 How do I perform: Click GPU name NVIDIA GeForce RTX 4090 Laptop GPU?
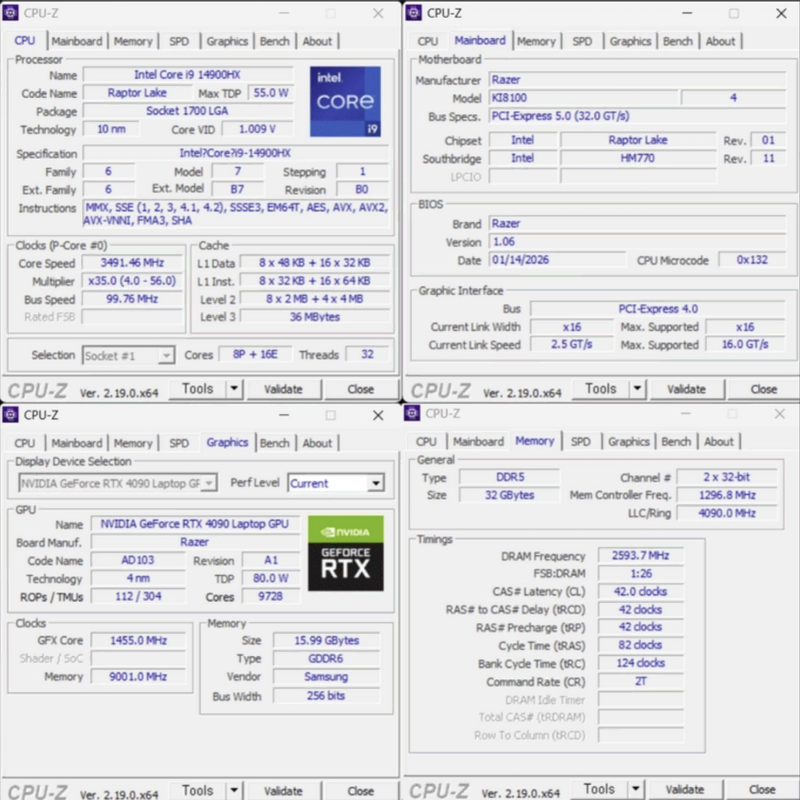pos(194,524)
